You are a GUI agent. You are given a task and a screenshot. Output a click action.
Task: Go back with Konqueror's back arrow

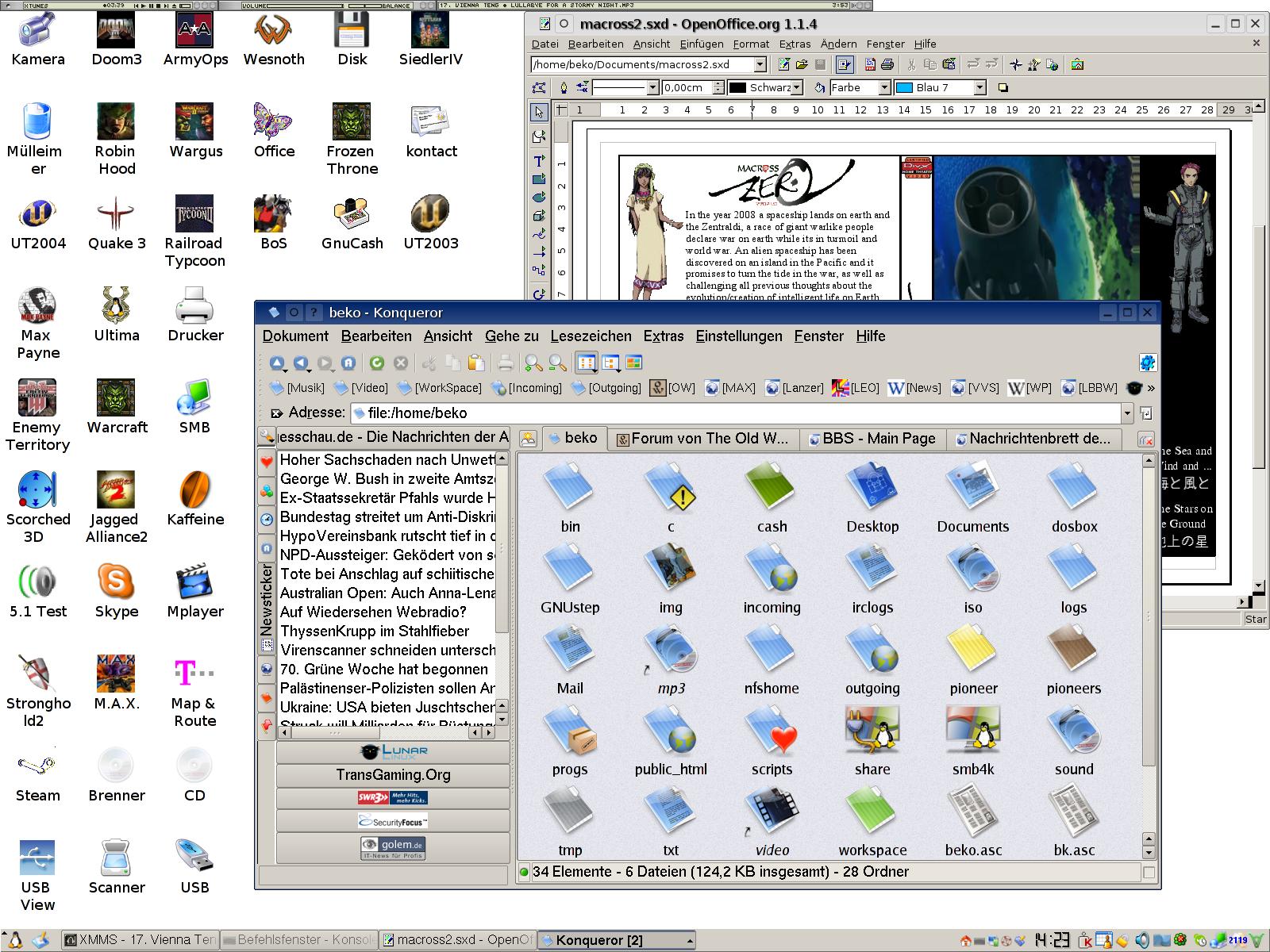click(301, 363)
